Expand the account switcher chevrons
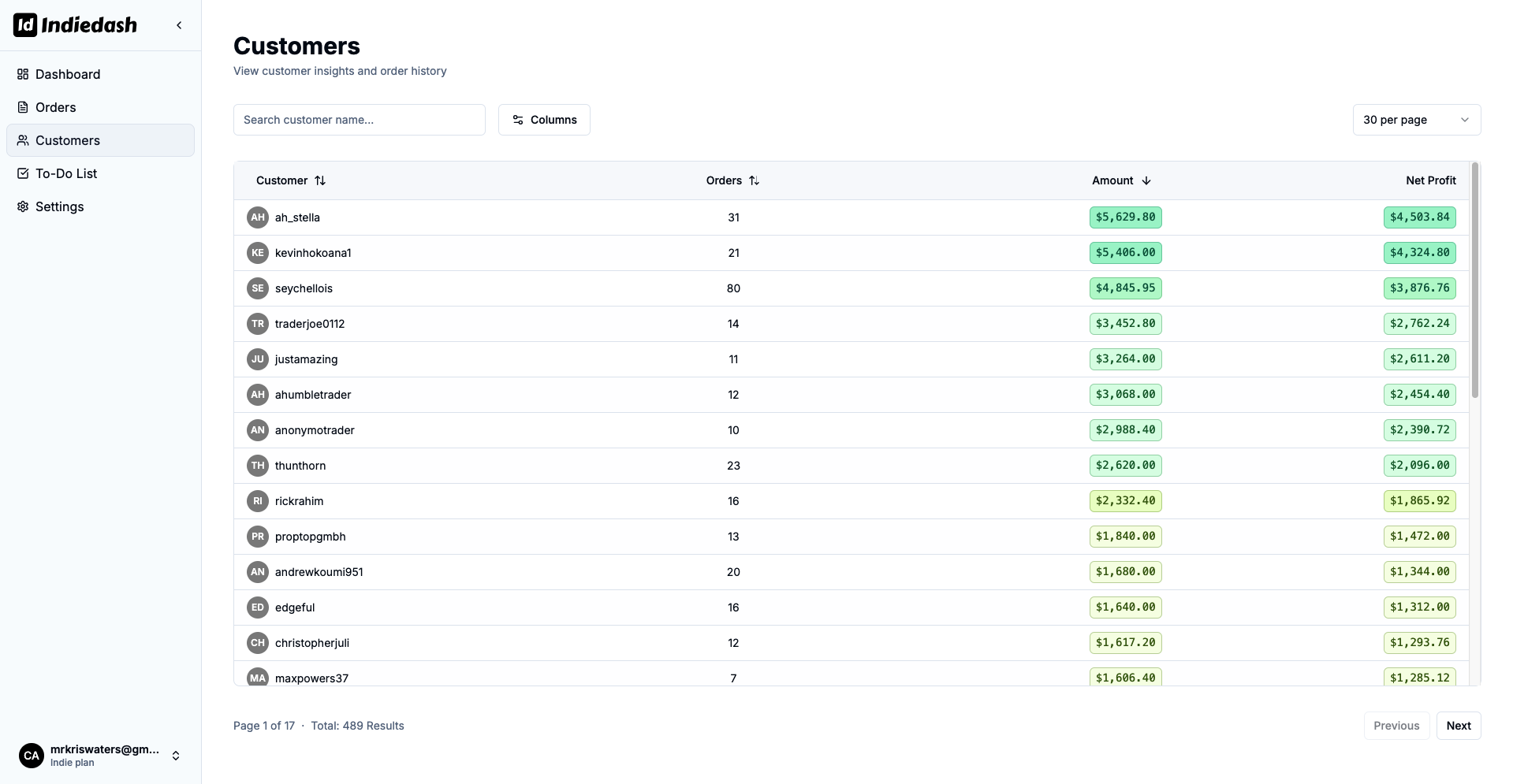The height and width of the screenshot is (784, 1513). 176,756
